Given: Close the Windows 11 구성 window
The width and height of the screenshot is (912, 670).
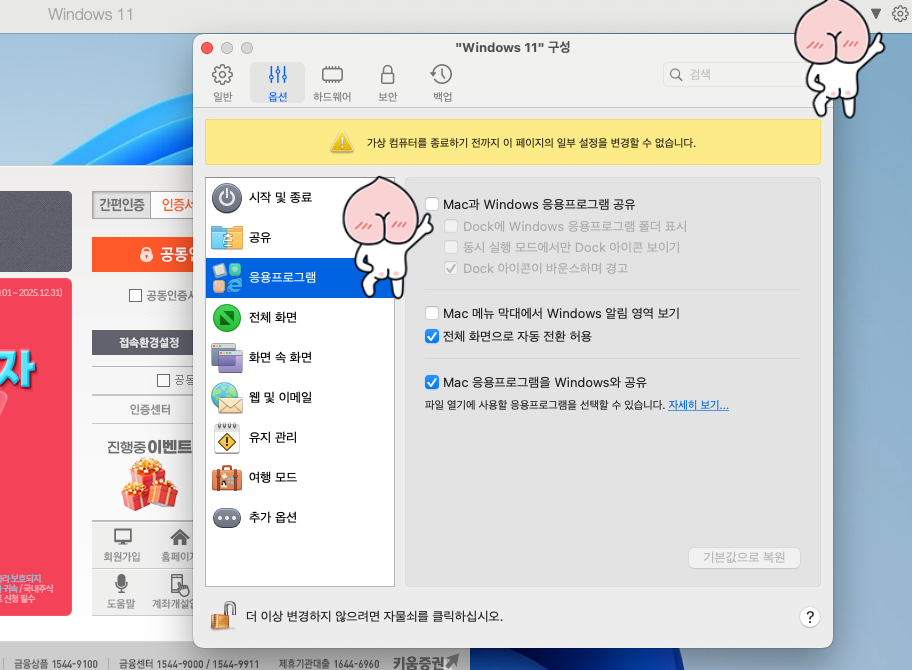Looking at the screenshot, I should (207, 48).
